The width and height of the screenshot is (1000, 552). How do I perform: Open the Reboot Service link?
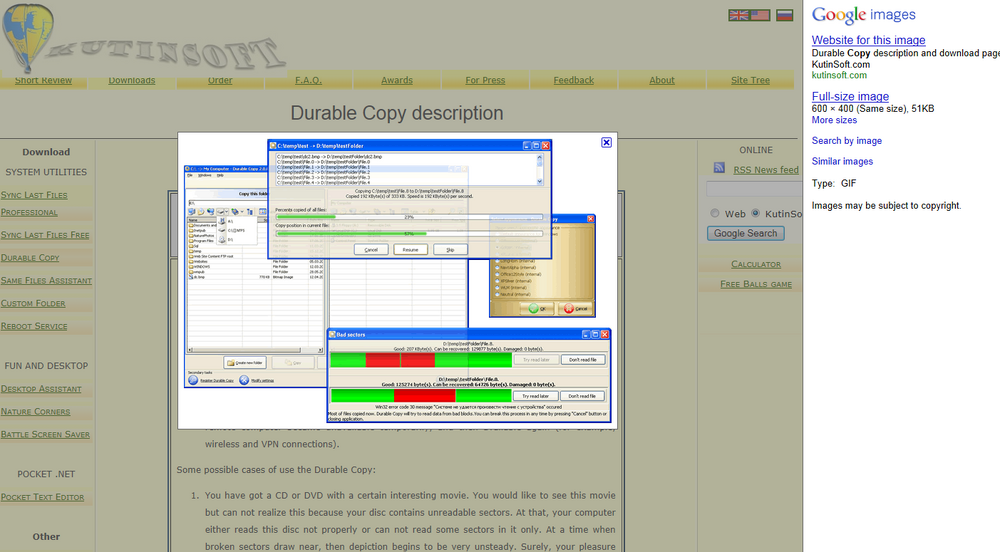tap(34, 326)
